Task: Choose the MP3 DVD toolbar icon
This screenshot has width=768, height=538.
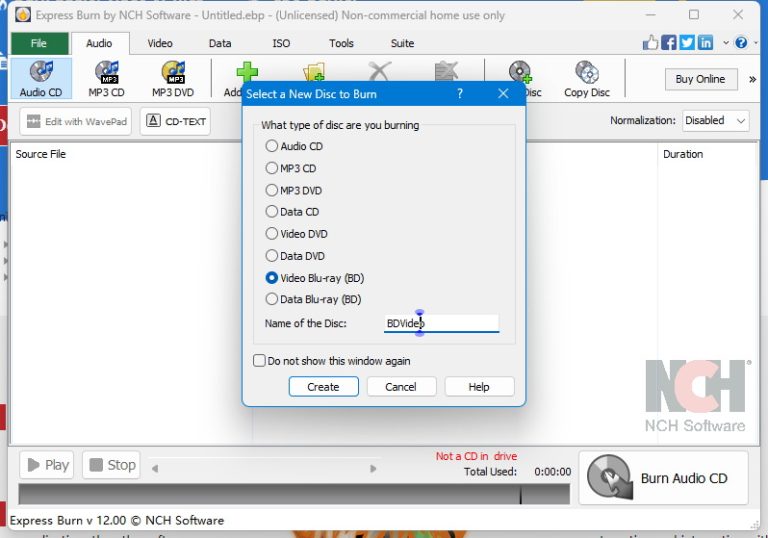Action: point(174,79)
